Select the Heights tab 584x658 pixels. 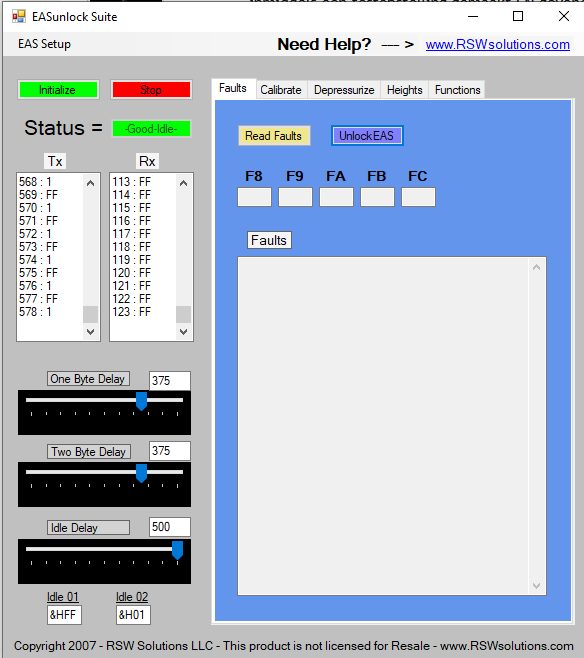[404, 90]
